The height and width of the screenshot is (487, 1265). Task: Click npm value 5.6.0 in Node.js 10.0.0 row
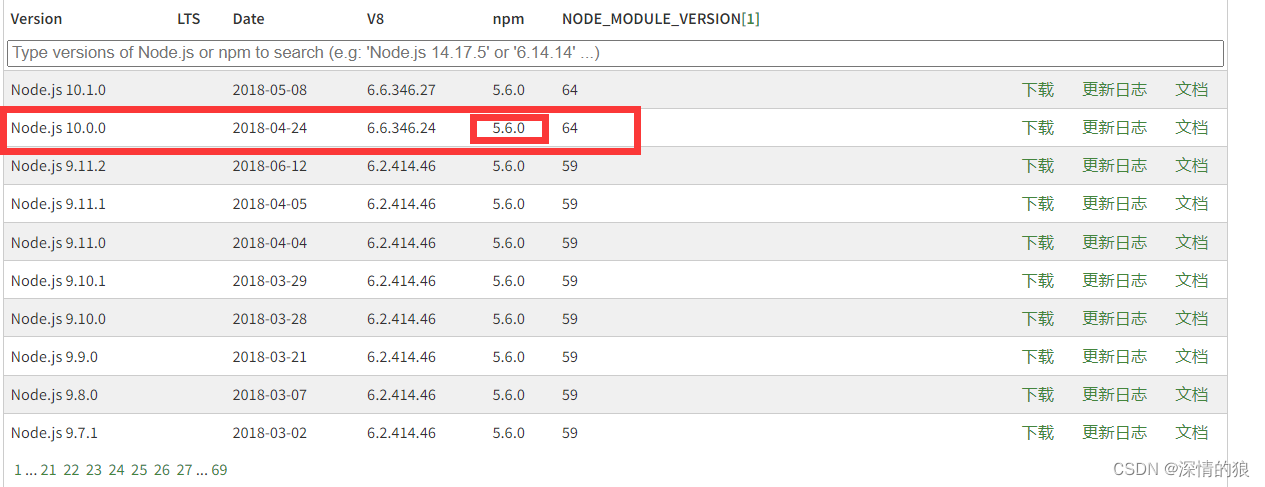509,128
